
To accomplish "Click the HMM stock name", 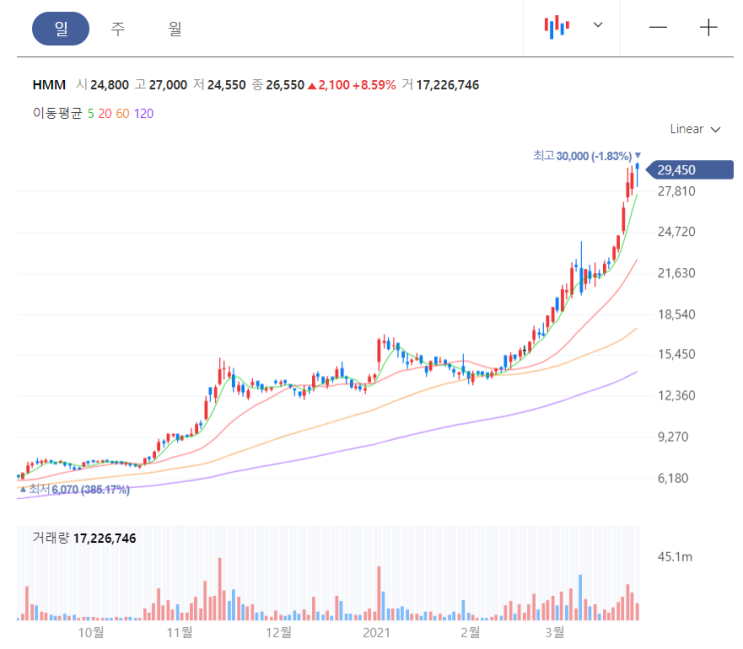I will pyautogui.click(x=48, y=85).
